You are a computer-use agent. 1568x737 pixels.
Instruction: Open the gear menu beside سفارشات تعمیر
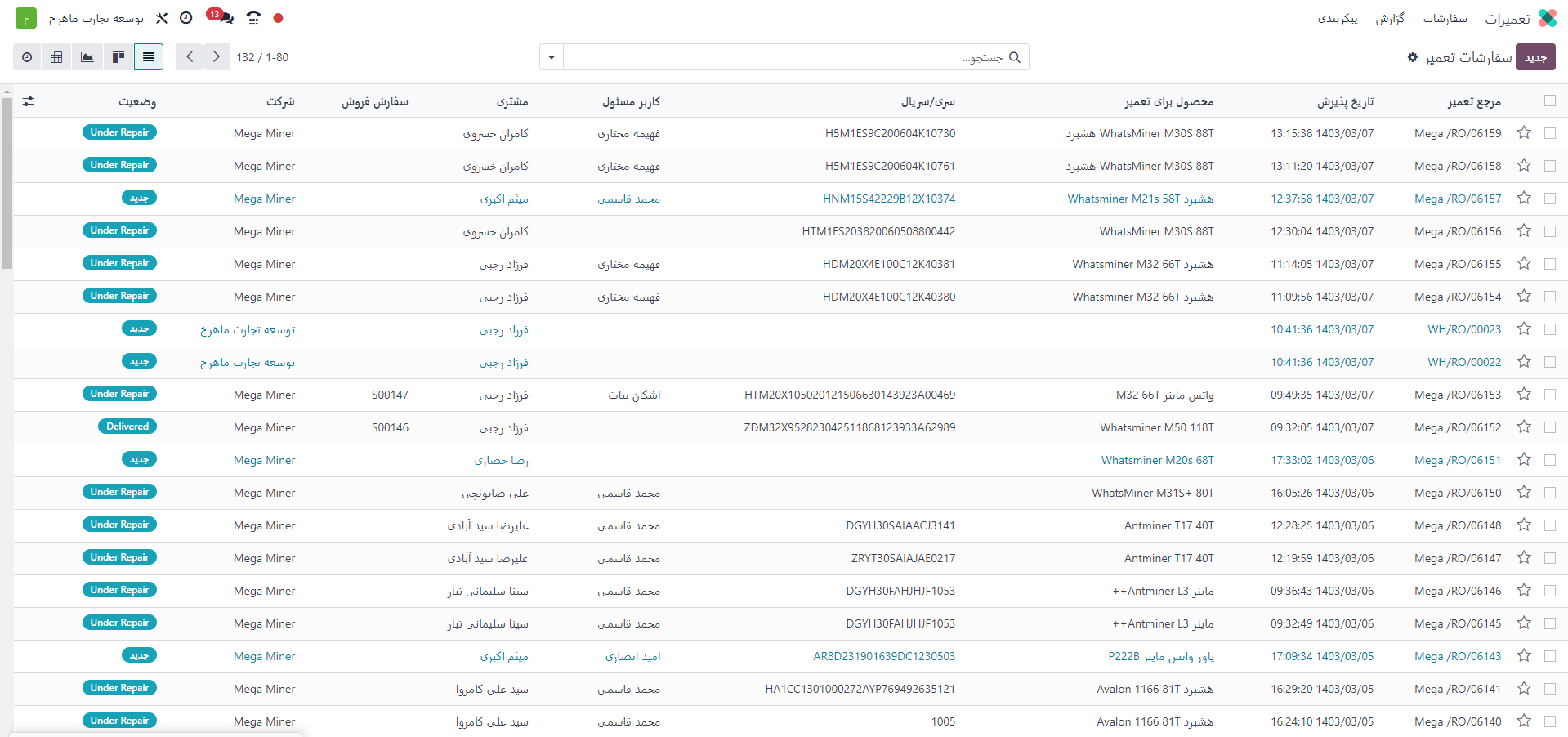1412,57
